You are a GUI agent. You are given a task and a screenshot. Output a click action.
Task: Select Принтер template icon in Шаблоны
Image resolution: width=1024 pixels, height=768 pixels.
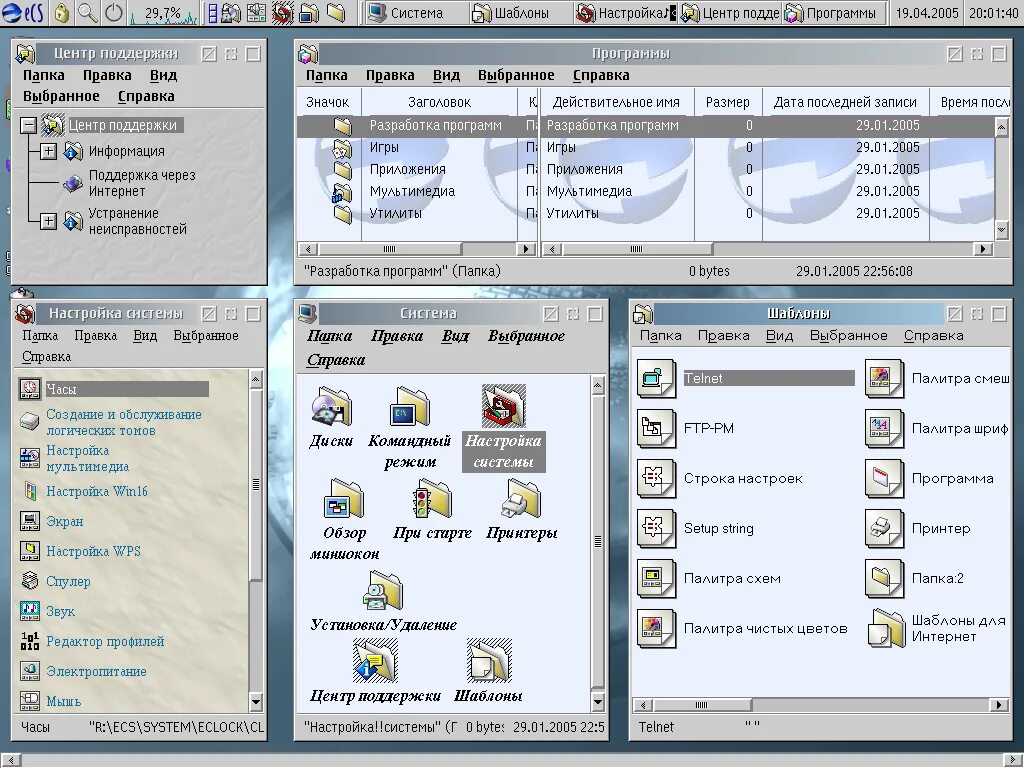884,528
